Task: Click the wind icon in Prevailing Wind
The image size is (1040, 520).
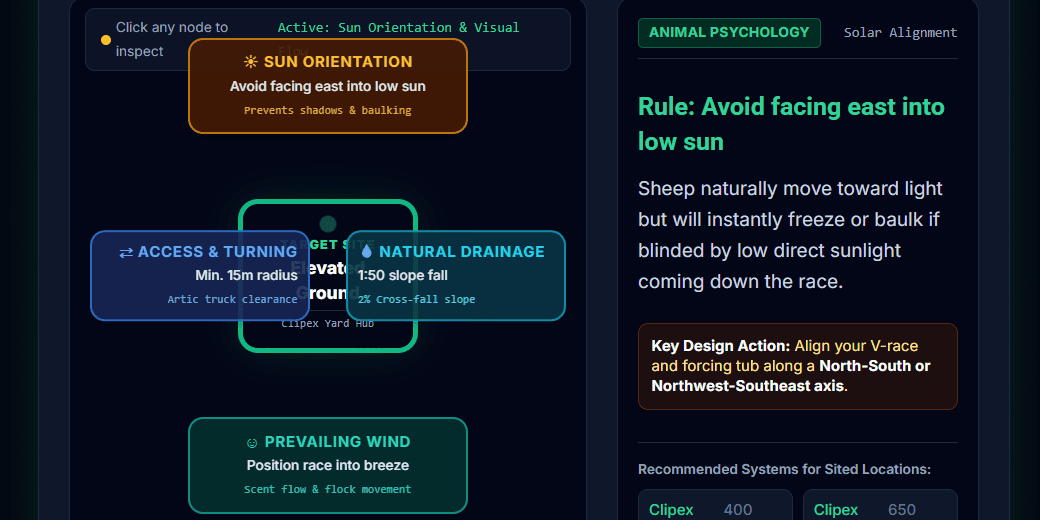Action: [x=252, y=442]
